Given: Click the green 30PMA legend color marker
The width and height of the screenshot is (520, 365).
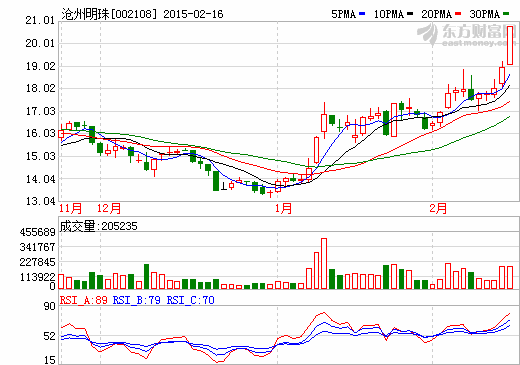Looking at the screenshot, I should (506, 14).
